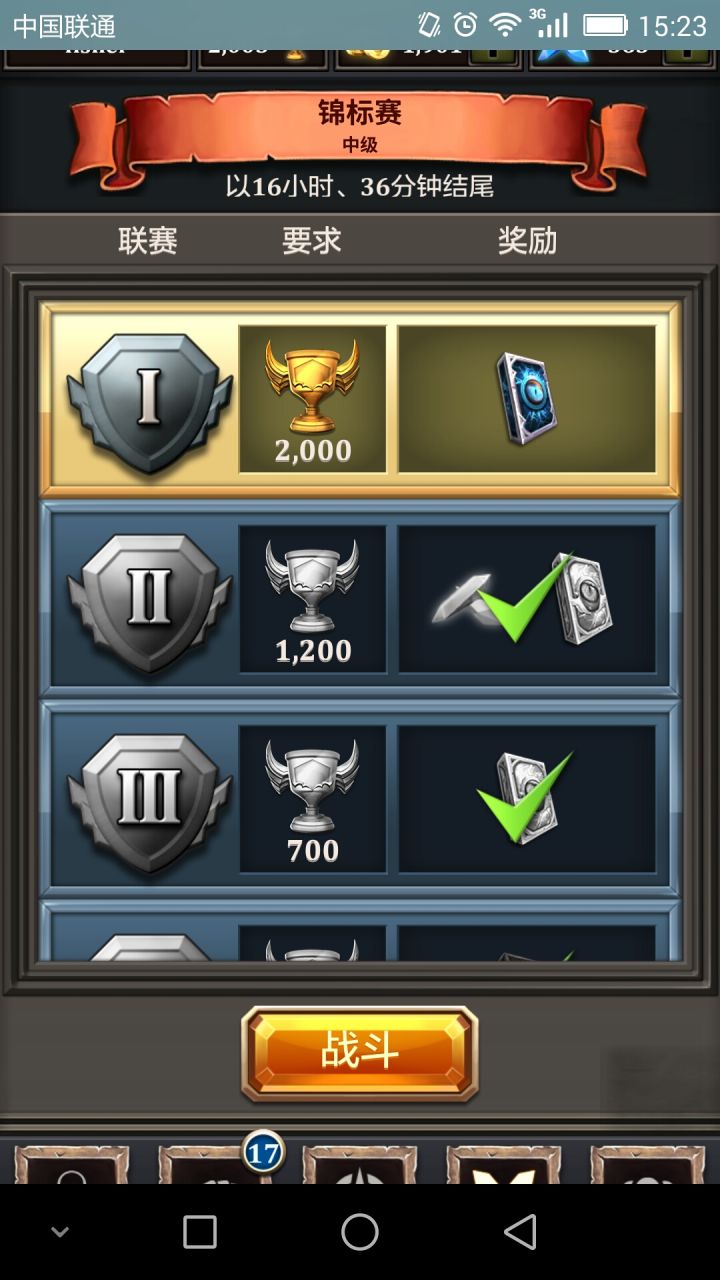Select the gold trophy 2,000 requirement
This screenshot has height=1280, width=720.
point(313,399)
